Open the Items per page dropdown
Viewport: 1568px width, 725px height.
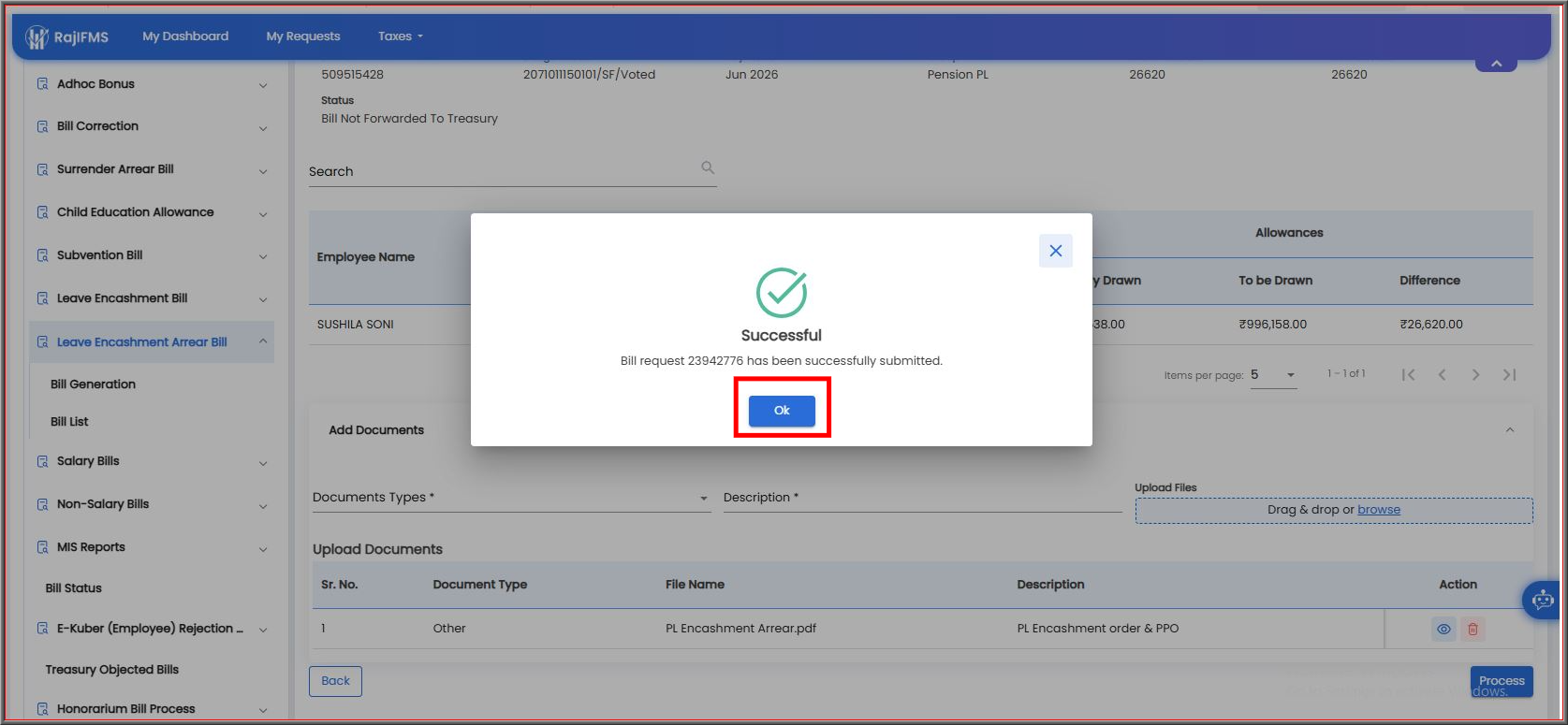coord(1273,375)
